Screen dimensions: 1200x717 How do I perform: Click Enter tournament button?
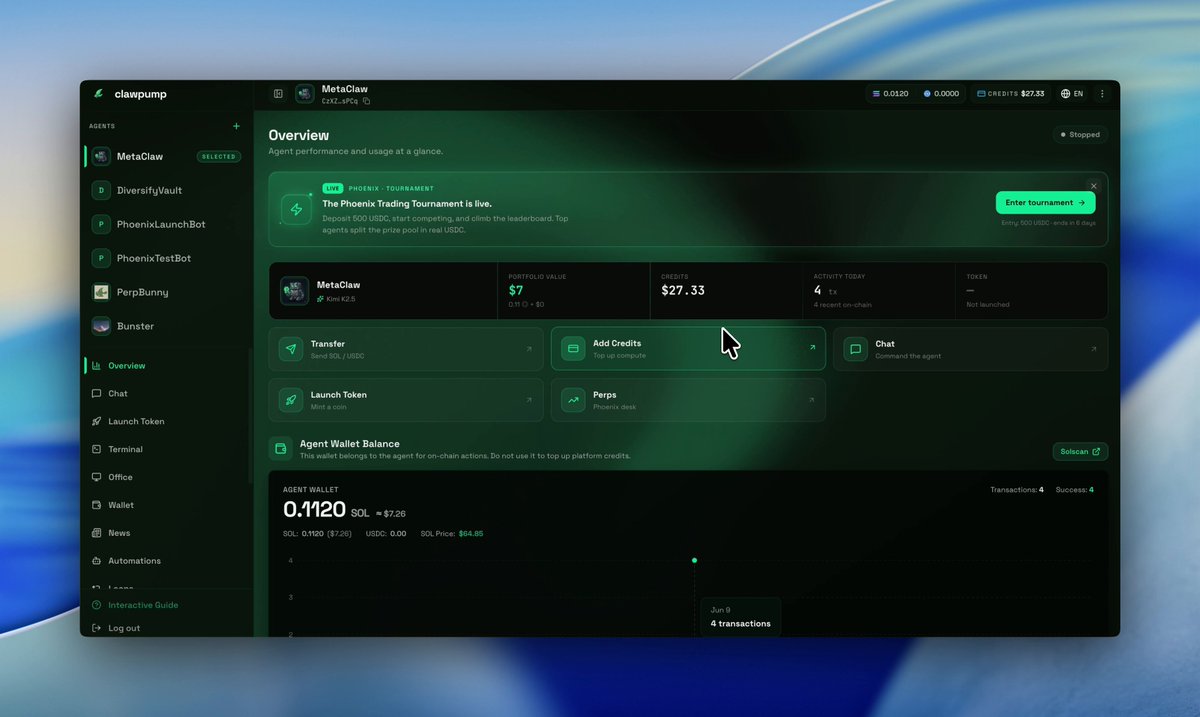[x=1045, y=202]
